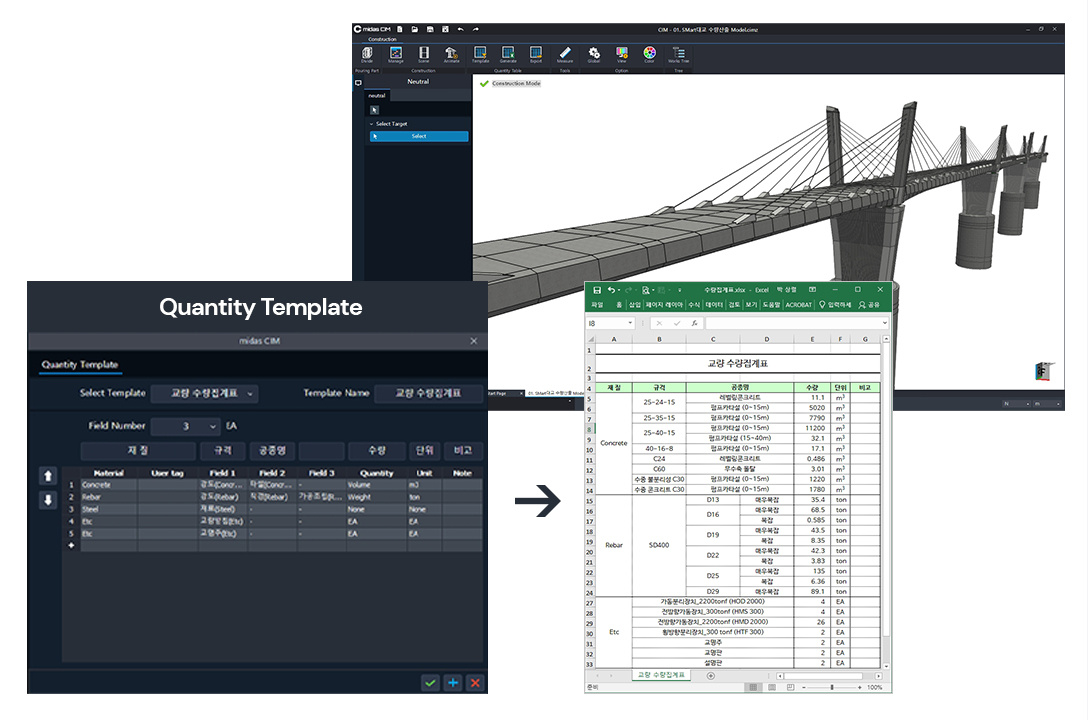The width and height of the screenshot is (1088, 720).
Task: Select the 교량 수량집계표 sheet tab
Action: click(661, 675)
